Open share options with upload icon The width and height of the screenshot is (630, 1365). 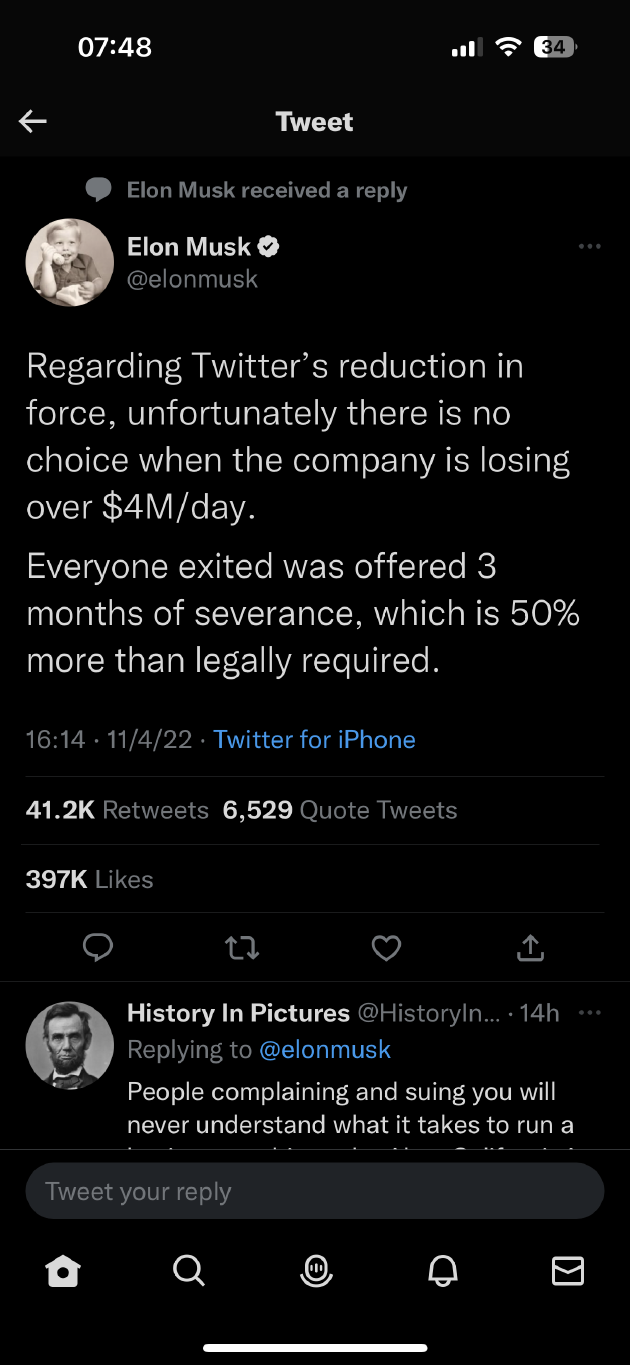point(530,946)
